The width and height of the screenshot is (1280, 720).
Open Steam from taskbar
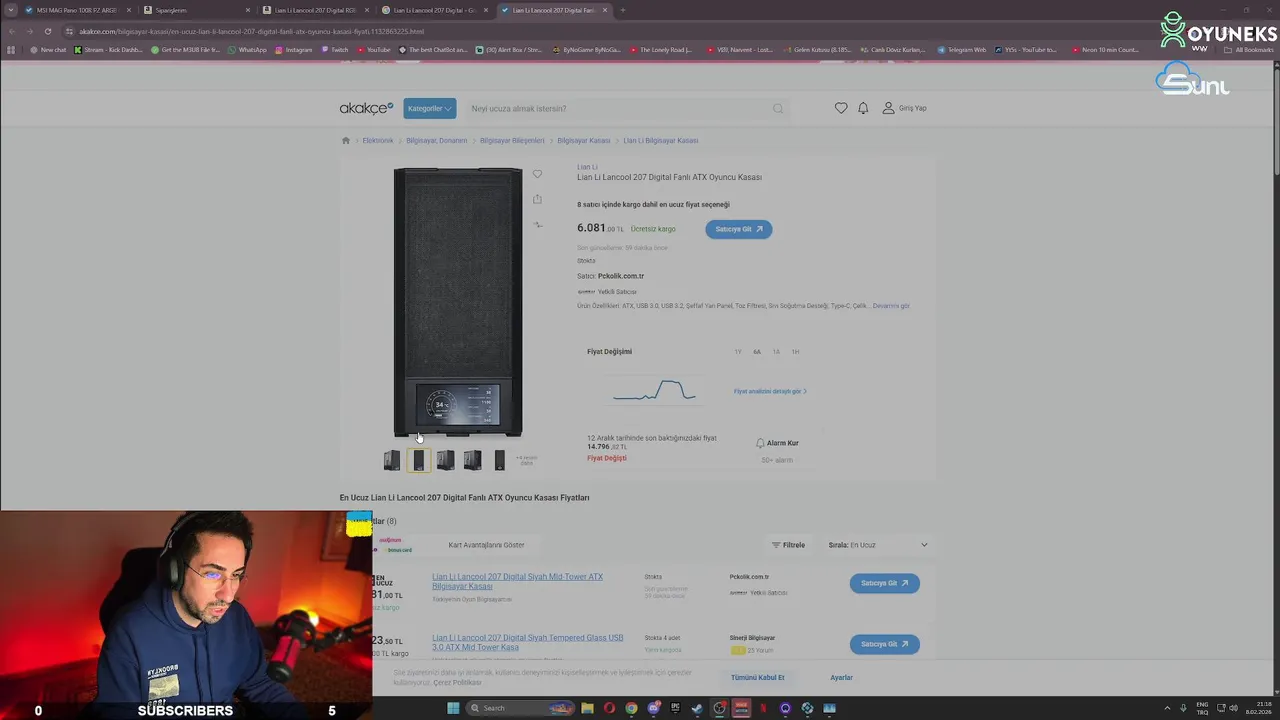click(697, 708)
